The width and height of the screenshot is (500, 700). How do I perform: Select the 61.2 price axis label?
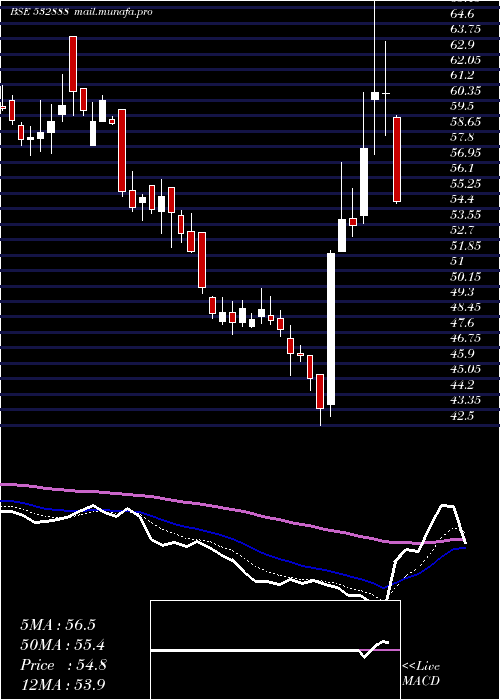(x=462, y=75)
